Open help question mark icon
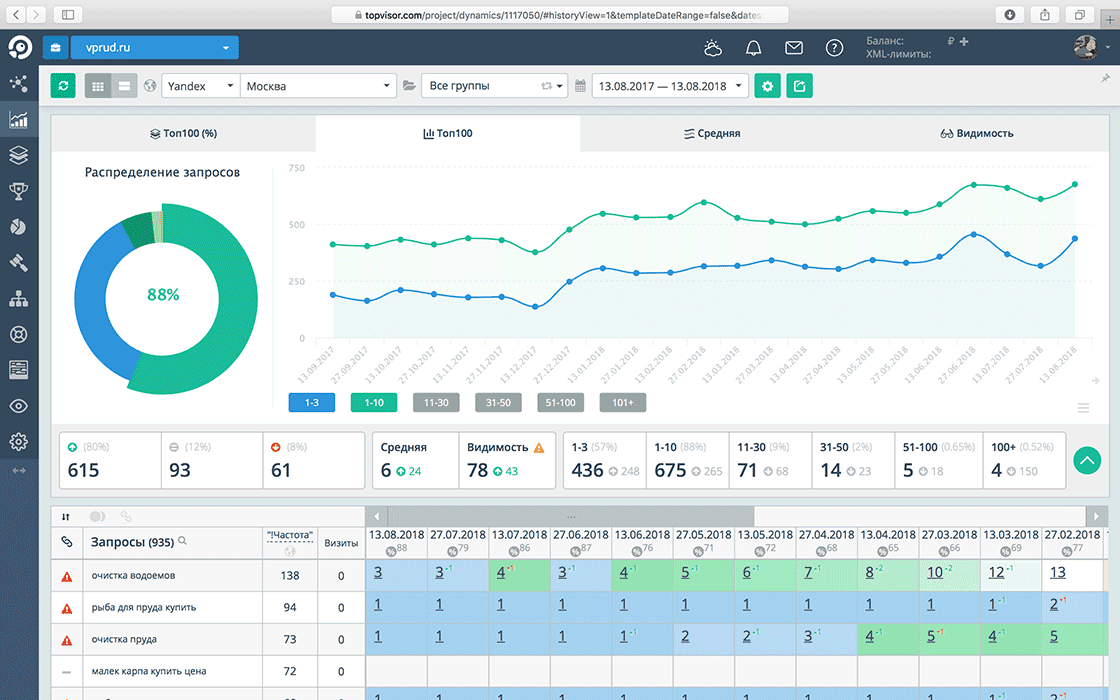Image resolution: width=1120 pixels, height=700 pixels. (834, 48)
